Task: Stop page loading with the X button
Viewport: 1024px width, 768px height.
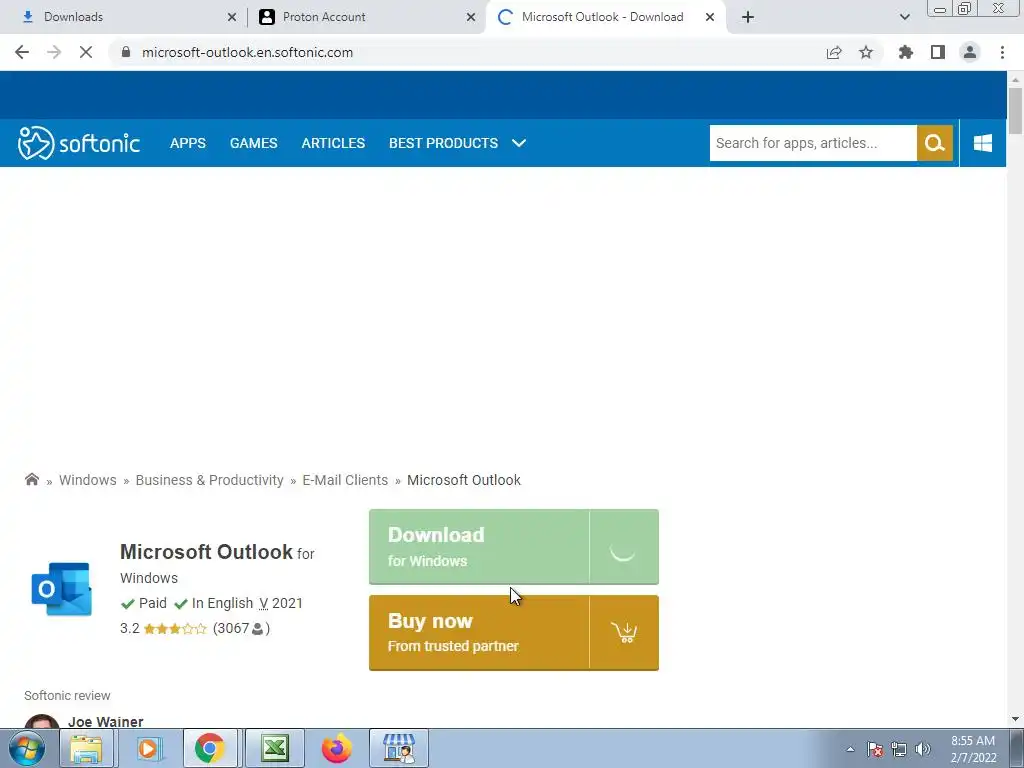Action: (x=86, y=52)
